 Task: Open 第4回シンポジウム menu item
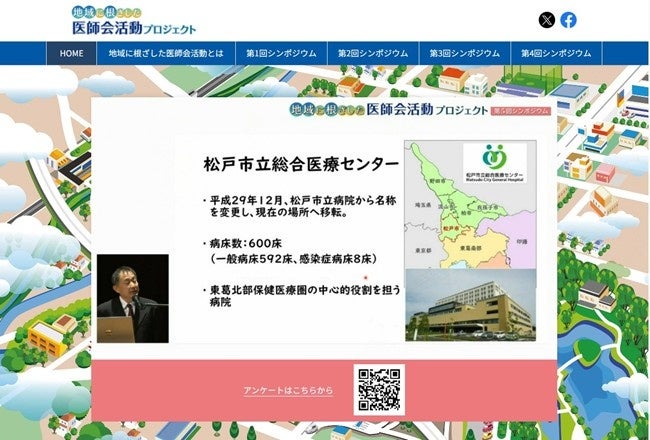click(556, 53)
